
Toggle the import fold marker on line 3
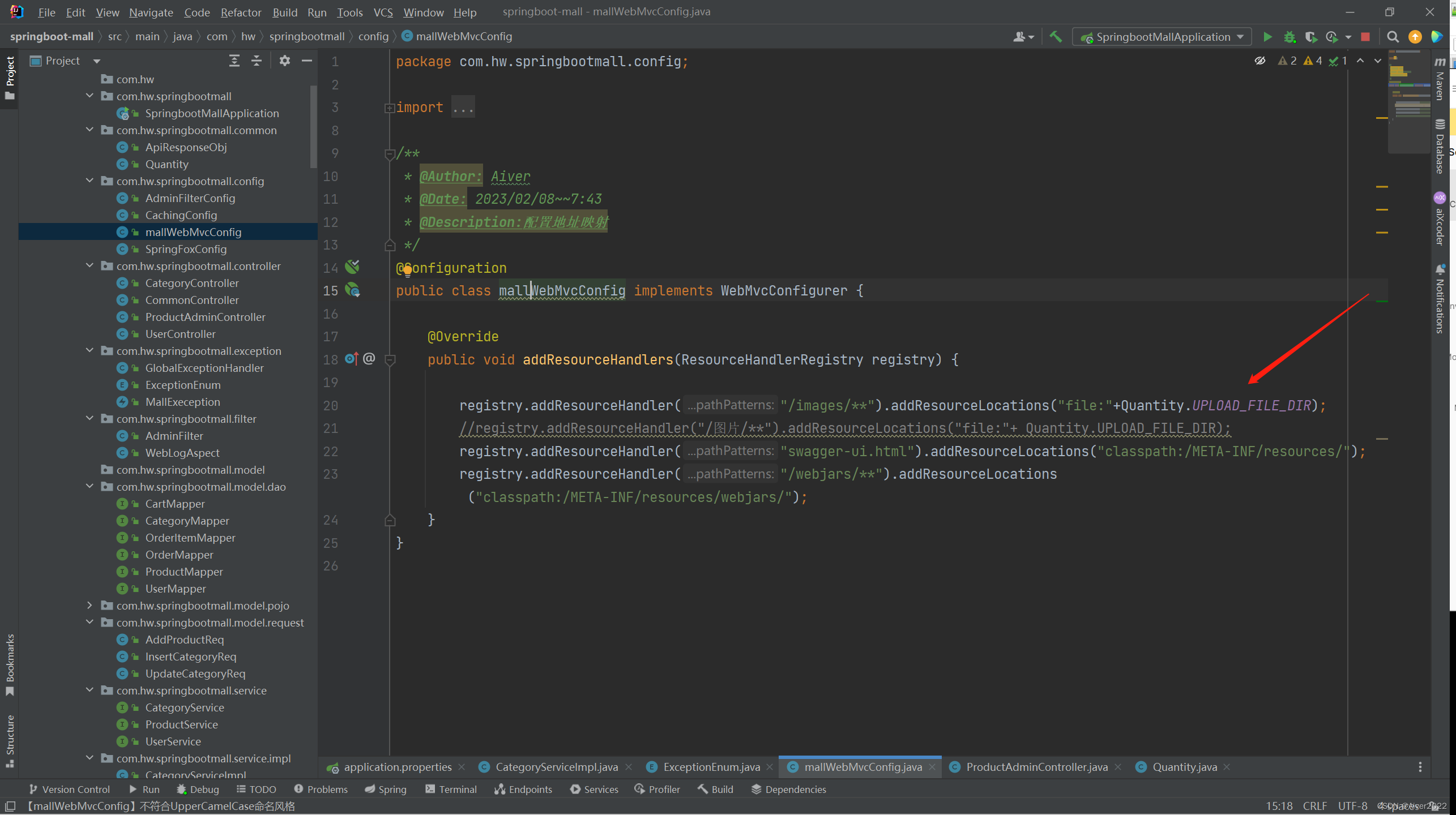389,108
